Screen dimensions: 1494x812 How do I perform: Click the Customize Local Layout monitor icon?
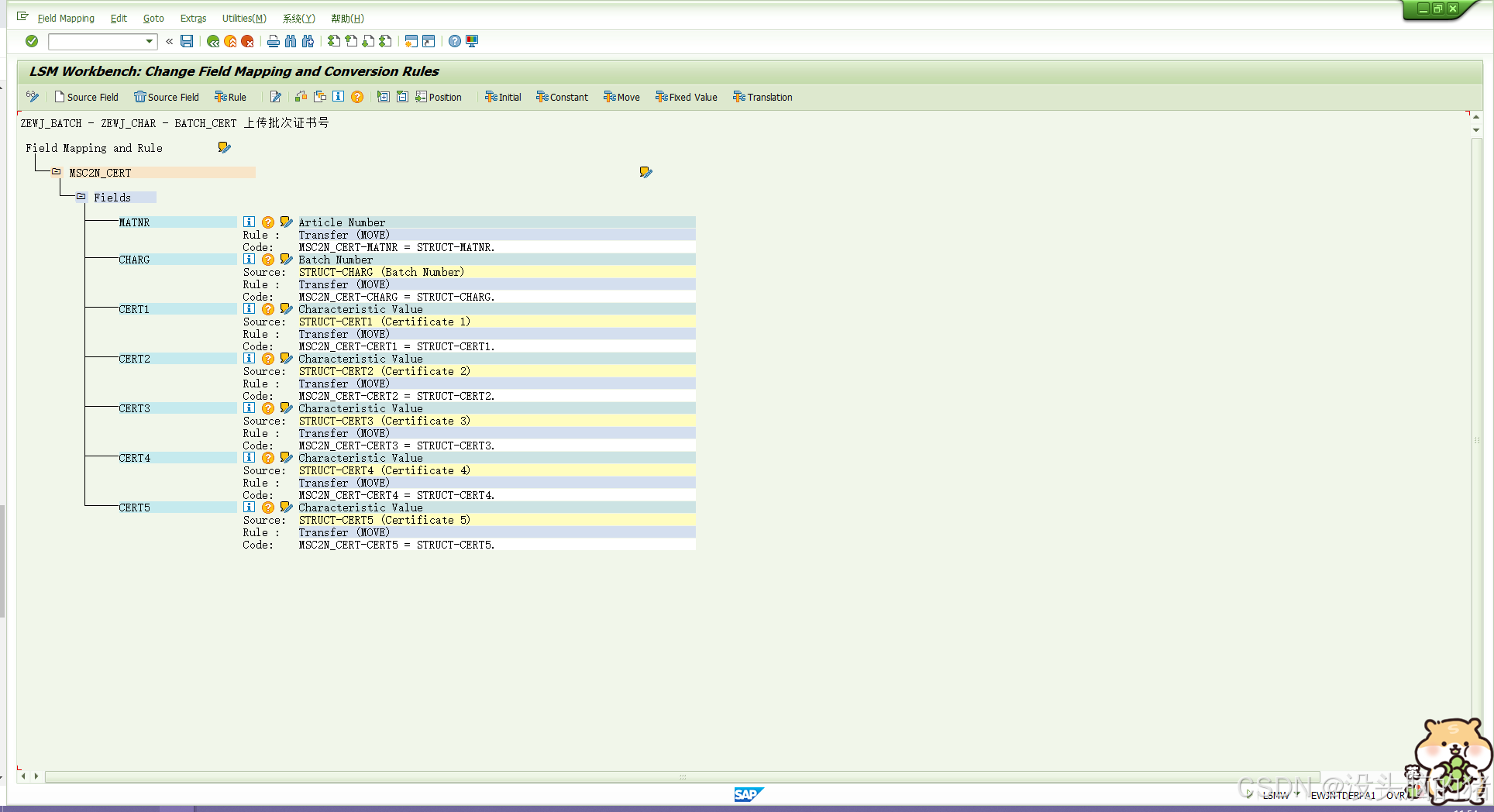coord(472,41)
